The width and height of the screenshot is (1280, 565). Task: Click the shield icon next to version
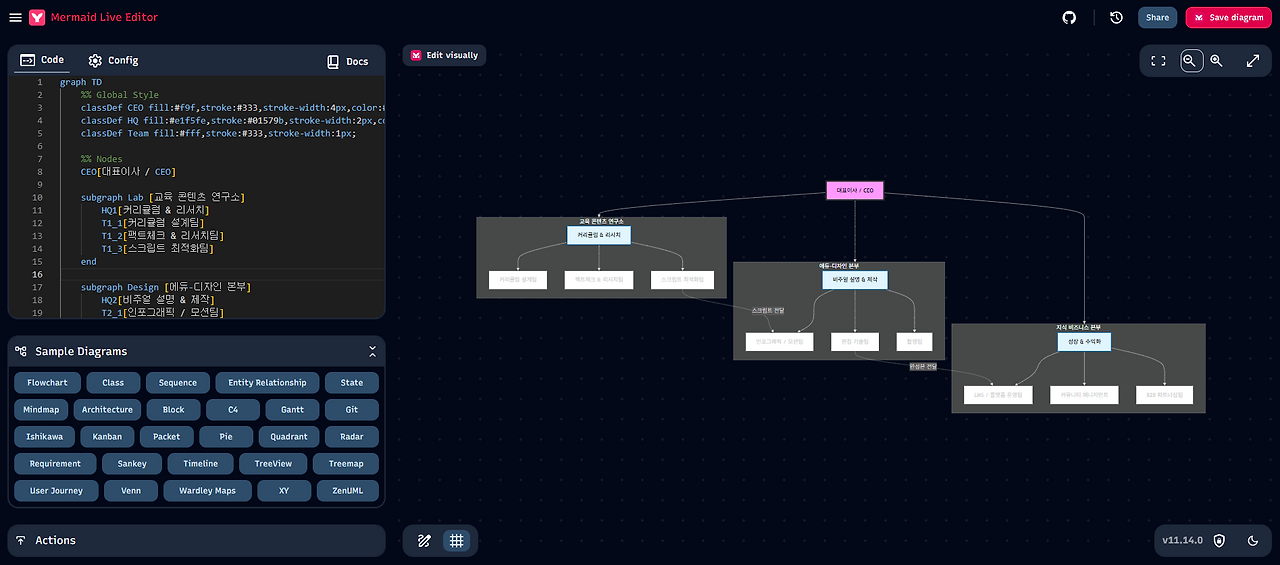[x=1218, y=540]
